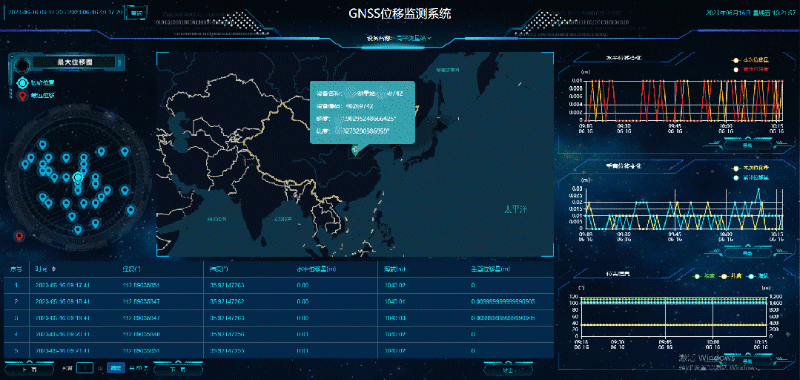Click the round dial icon beside 最大位移图

(x=22, y=65)
